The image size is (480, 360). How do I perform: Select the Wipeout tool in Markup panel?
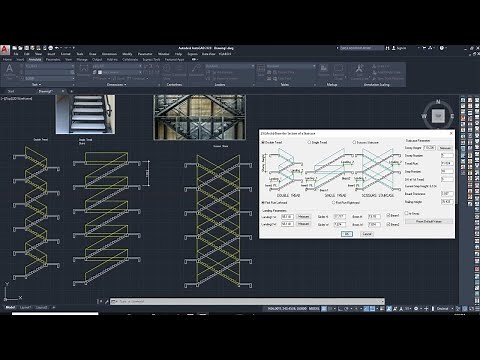click(x=324, y=71)
